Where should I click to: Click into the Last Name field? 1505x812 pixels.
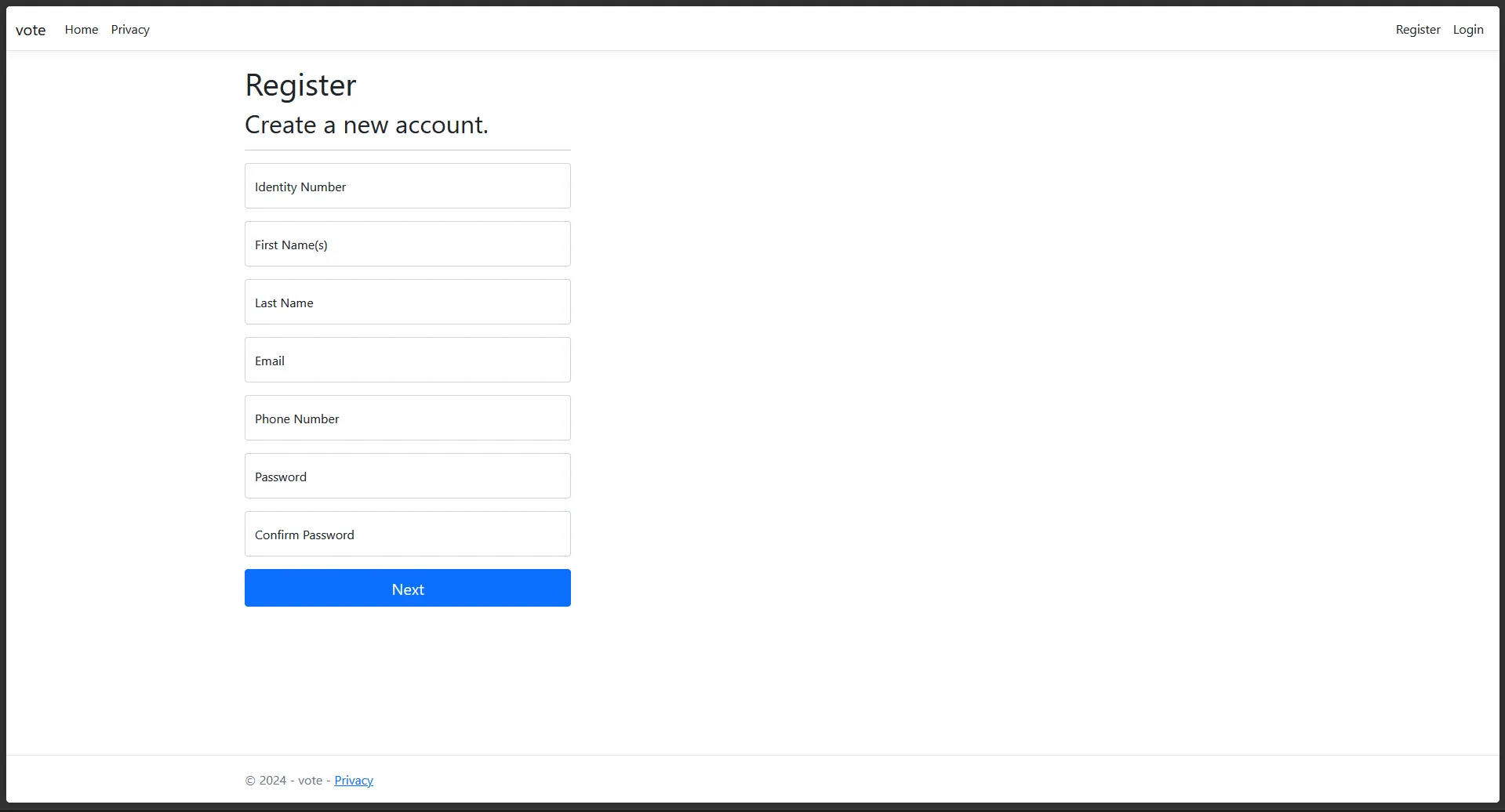(408, 302)
